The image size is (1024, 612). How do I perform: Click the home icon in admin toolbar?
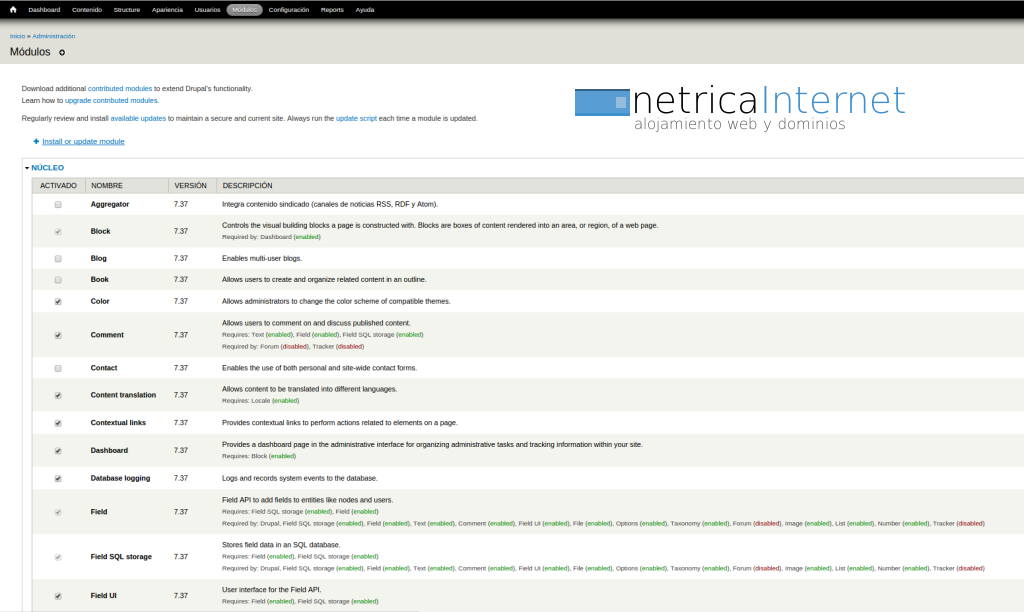coord(13,9)
